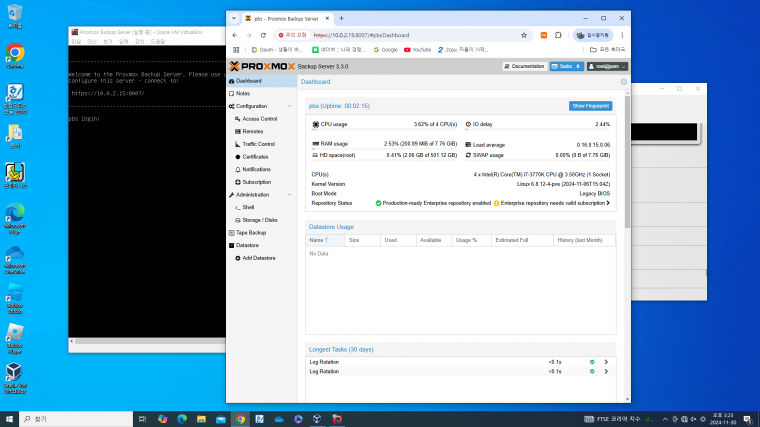The height and width of the screenshot is (427, 760).
Task: Click the taskbar clock
Action: pyautogui.click(x=723, y=419)
